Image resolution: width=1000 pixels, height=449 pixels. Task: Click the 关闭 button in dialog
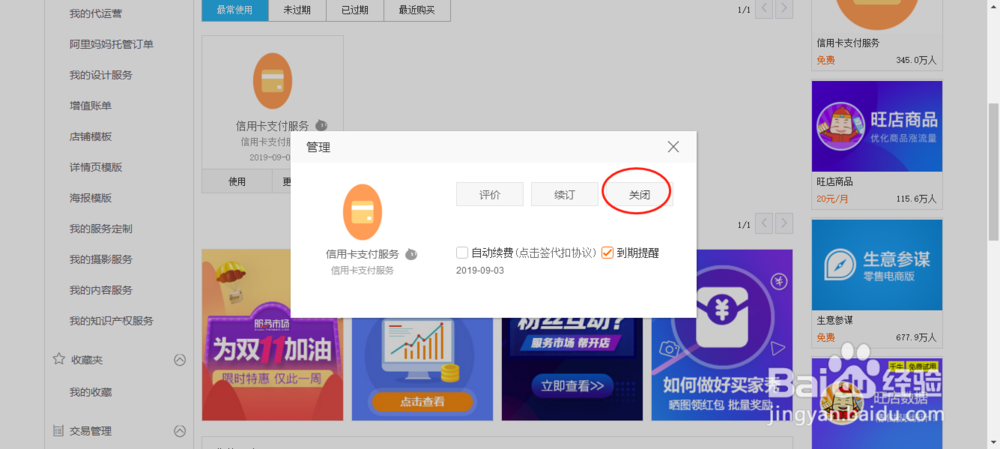click(x=639, y=195)
